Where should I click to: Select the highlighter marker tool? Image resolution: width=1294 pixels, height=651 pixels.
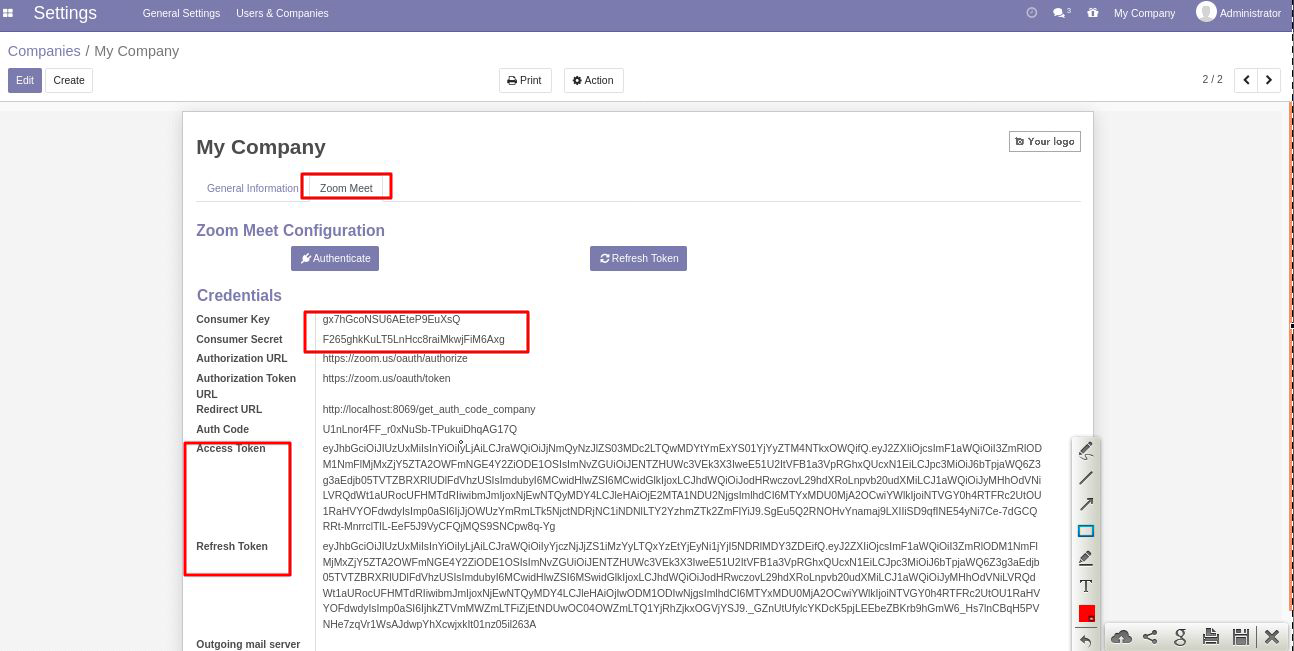pos(1086,558)
